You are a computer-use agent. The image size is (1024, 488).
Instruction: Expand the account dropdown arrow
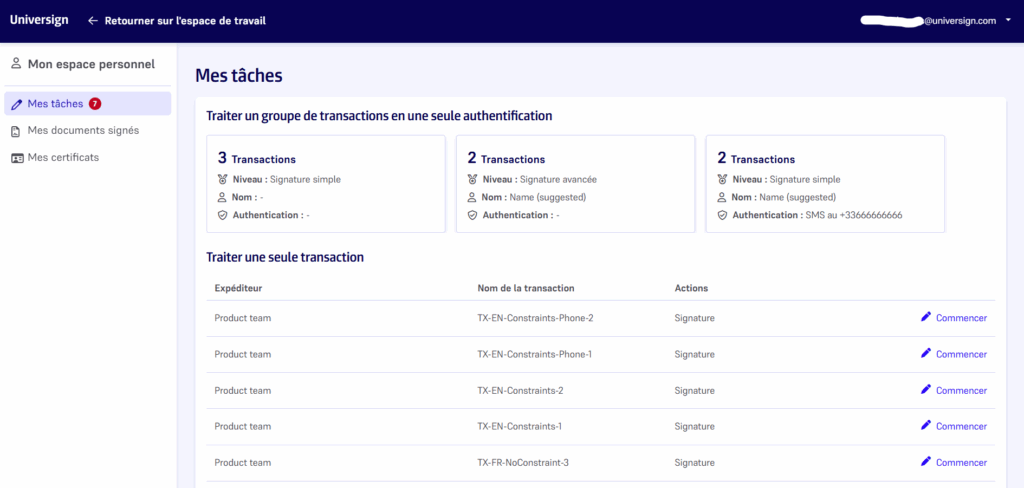tap(1008, 20)
